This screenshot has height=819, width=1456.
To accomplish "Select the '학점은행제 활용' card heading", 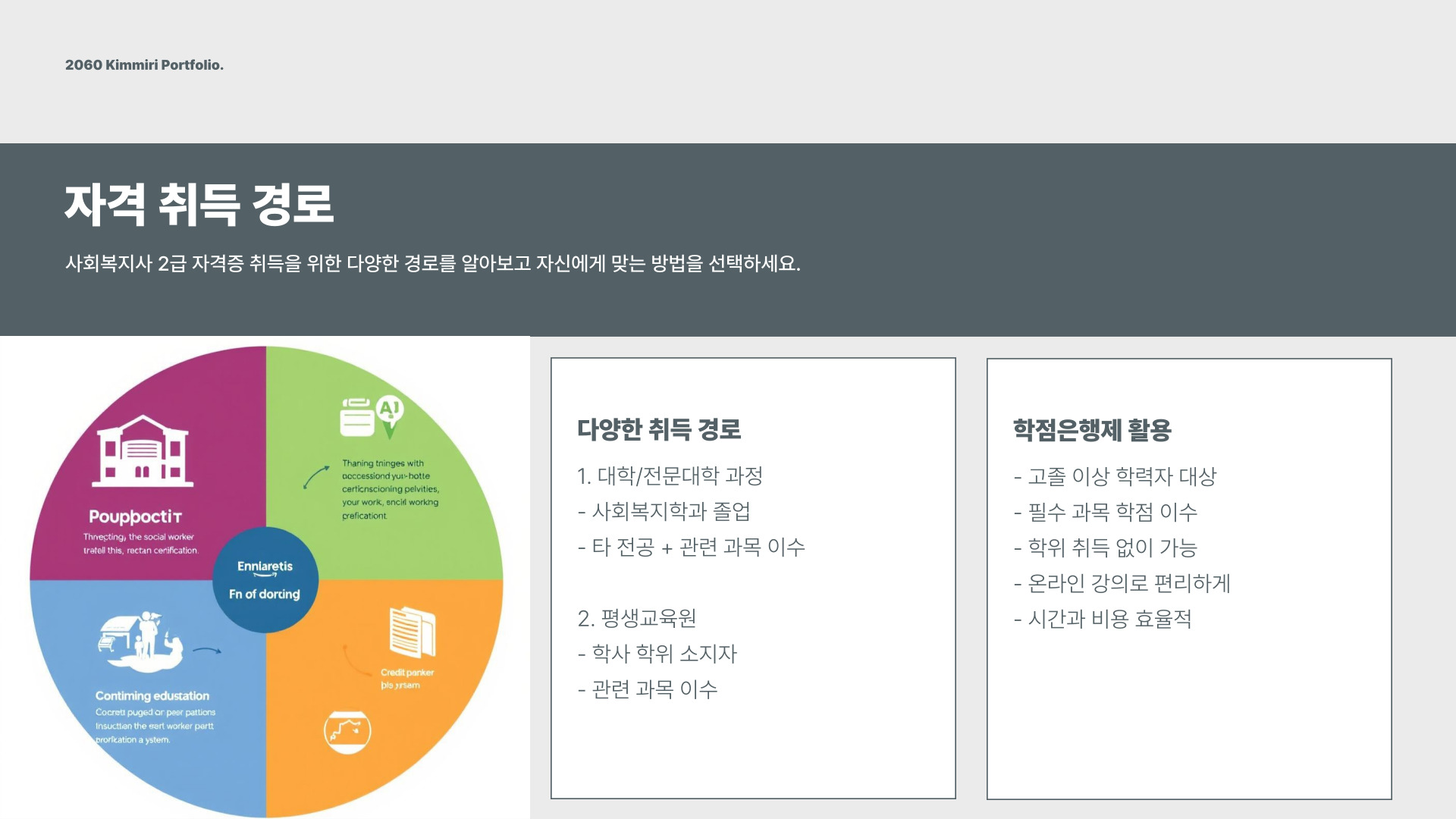I will (1092, 430).
